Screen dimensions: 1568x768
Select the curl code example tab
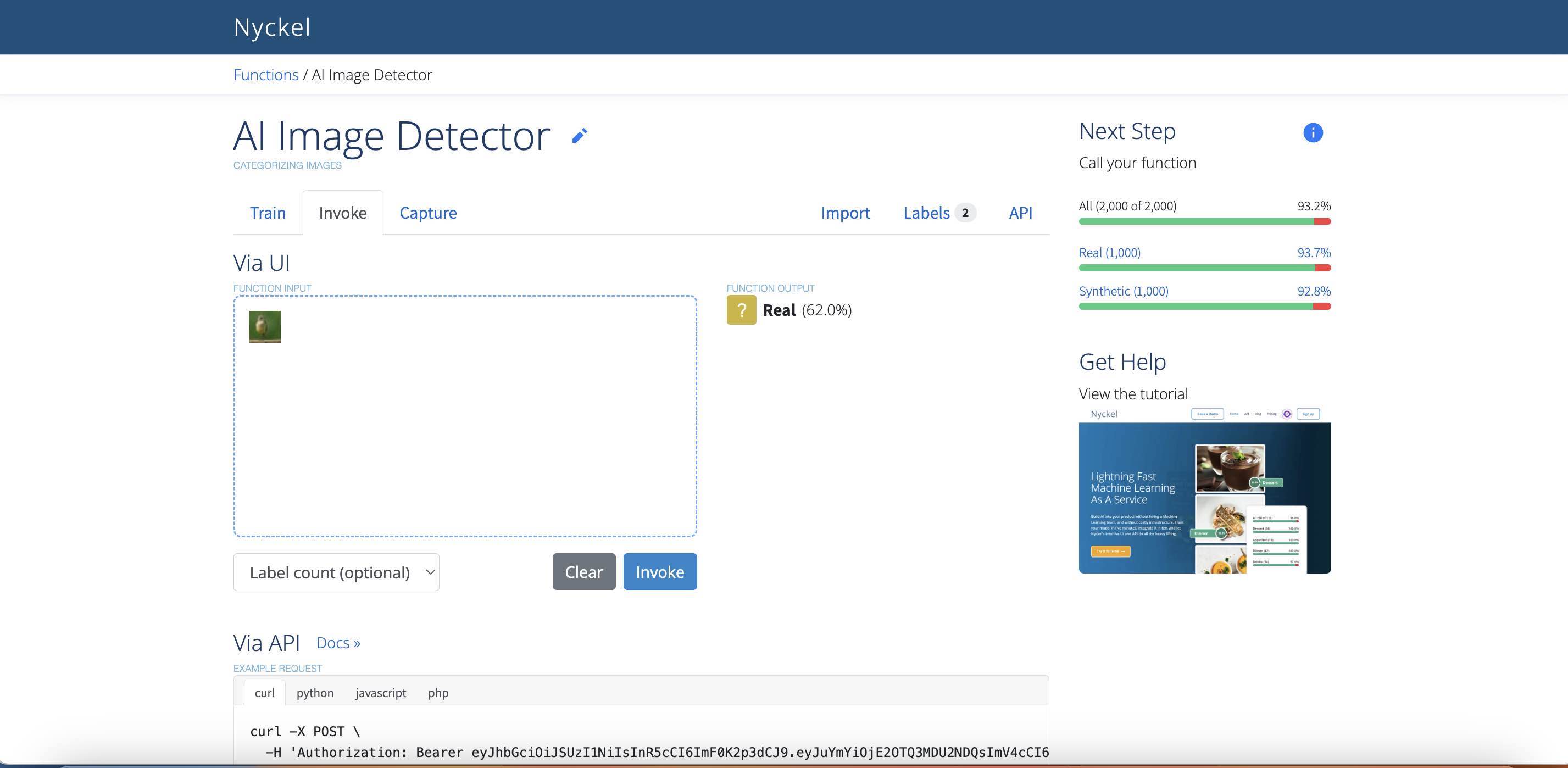(x=264, y=693)
